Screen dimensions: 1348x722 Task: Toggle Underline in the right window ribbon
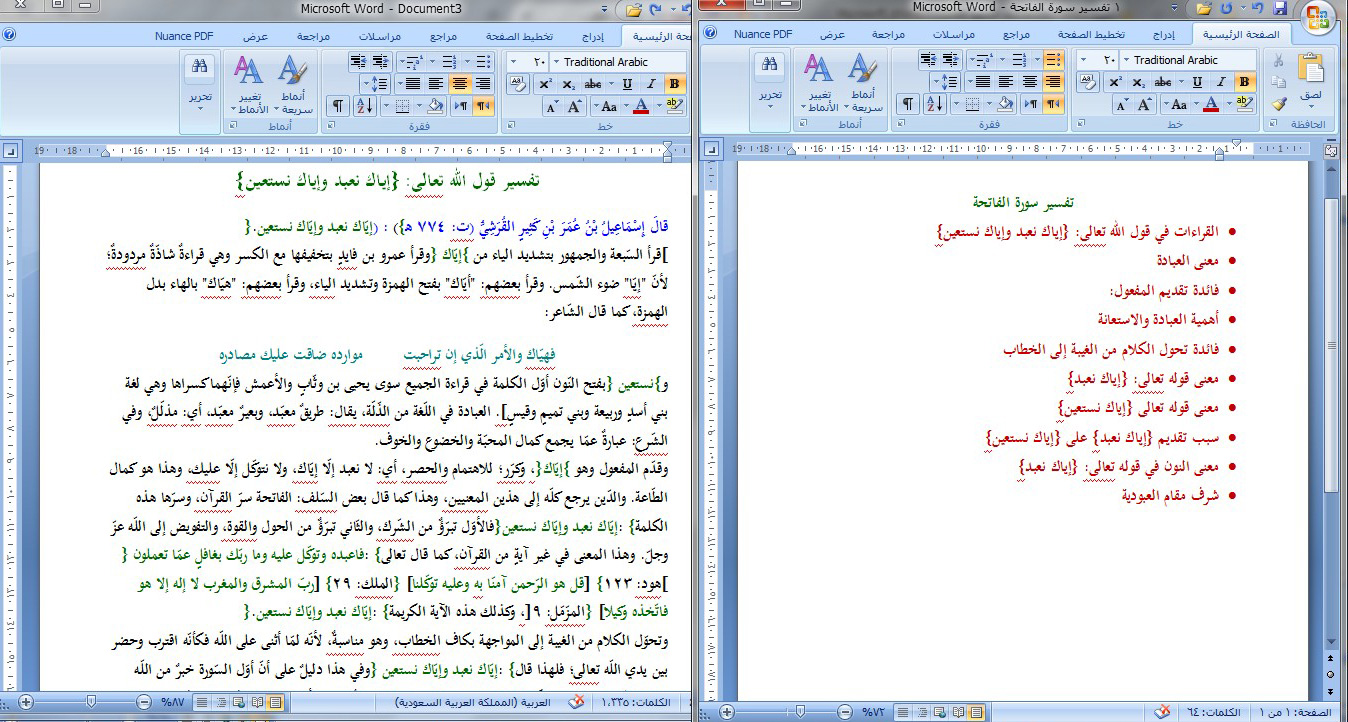[1198, 82]
